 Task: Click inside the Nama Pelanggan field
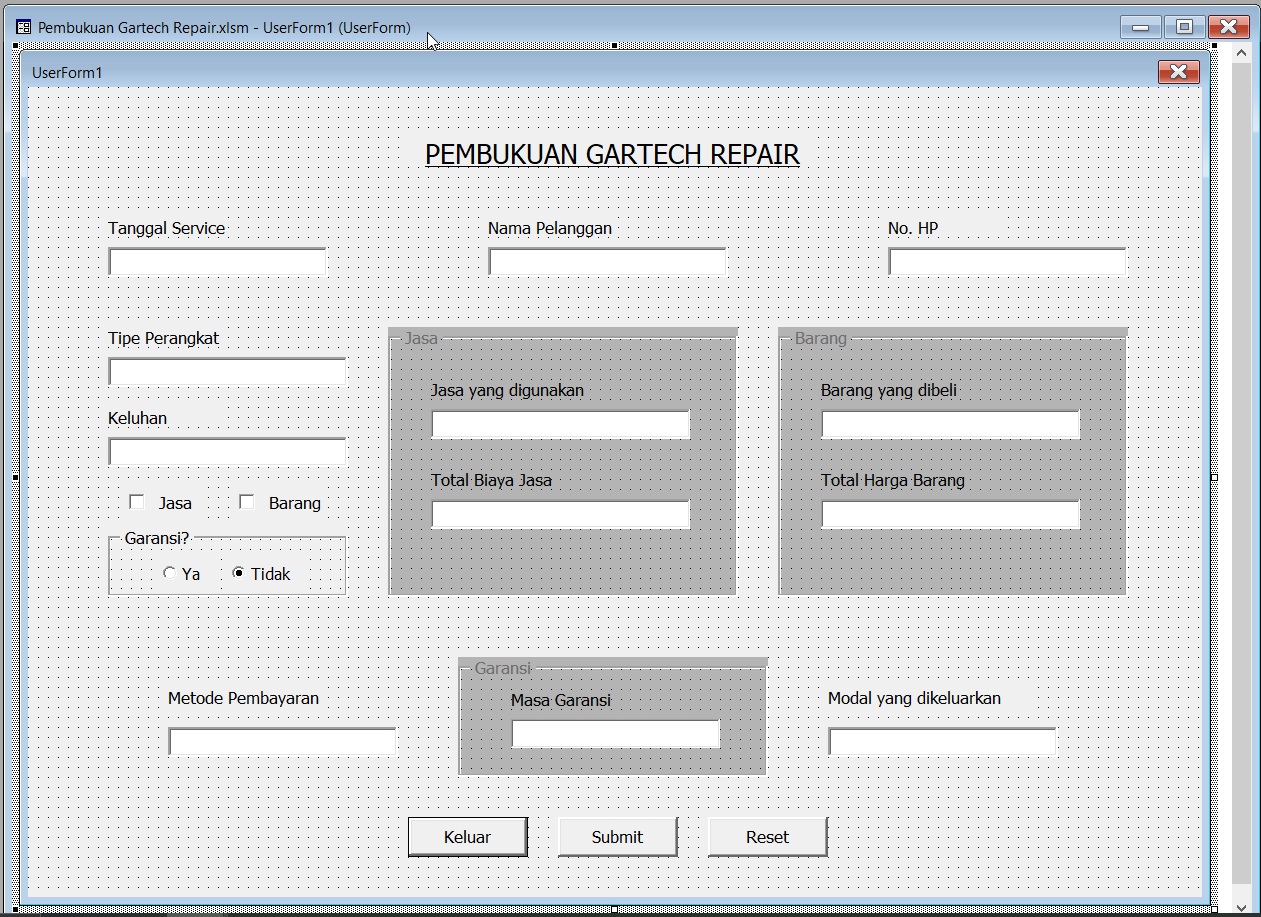606,260
